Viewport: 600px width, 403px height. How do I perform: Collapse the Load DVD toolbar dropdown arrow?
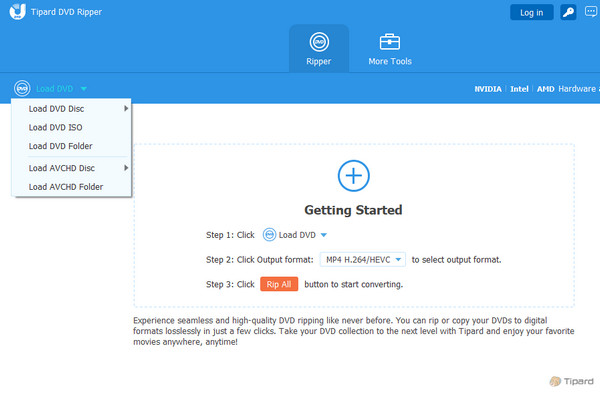[x=84, y=89]
